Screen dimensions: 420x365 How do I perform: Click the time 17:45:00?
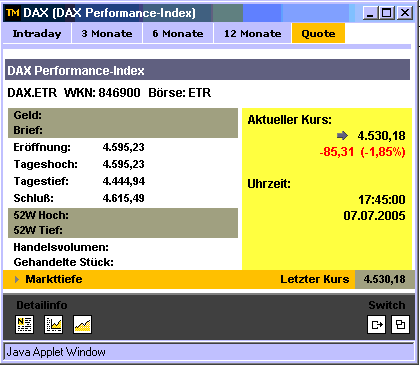[x=382, y=200]
